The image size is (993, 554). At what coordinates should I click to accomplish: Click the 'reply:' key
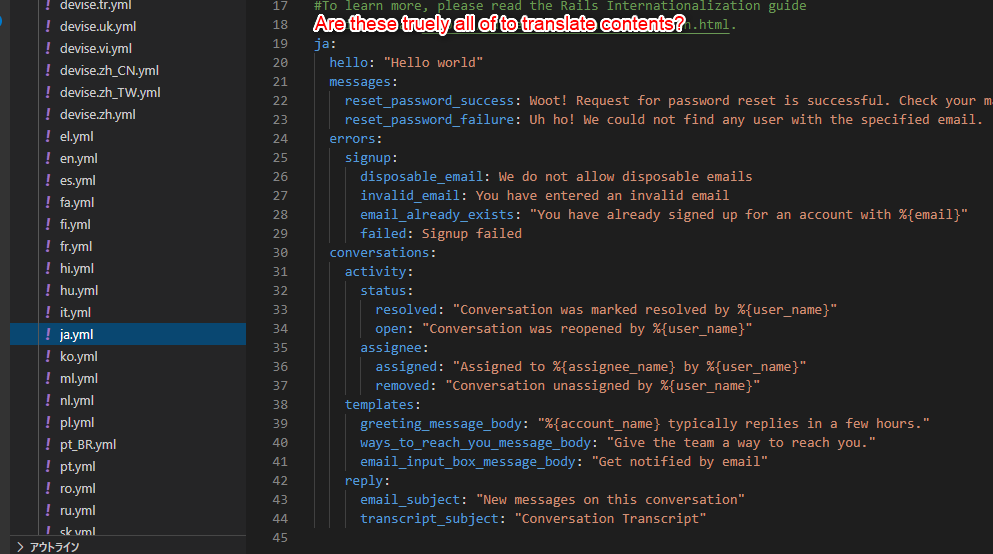click(367, 481)
